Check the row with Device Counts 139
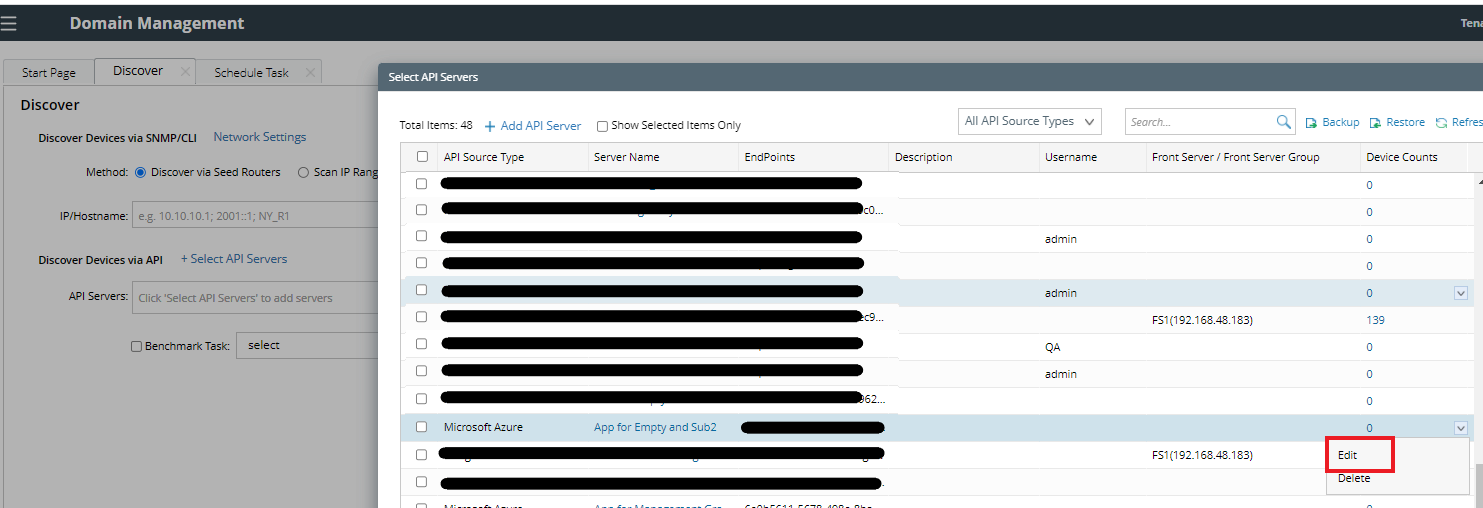 [x=422, y=319]
